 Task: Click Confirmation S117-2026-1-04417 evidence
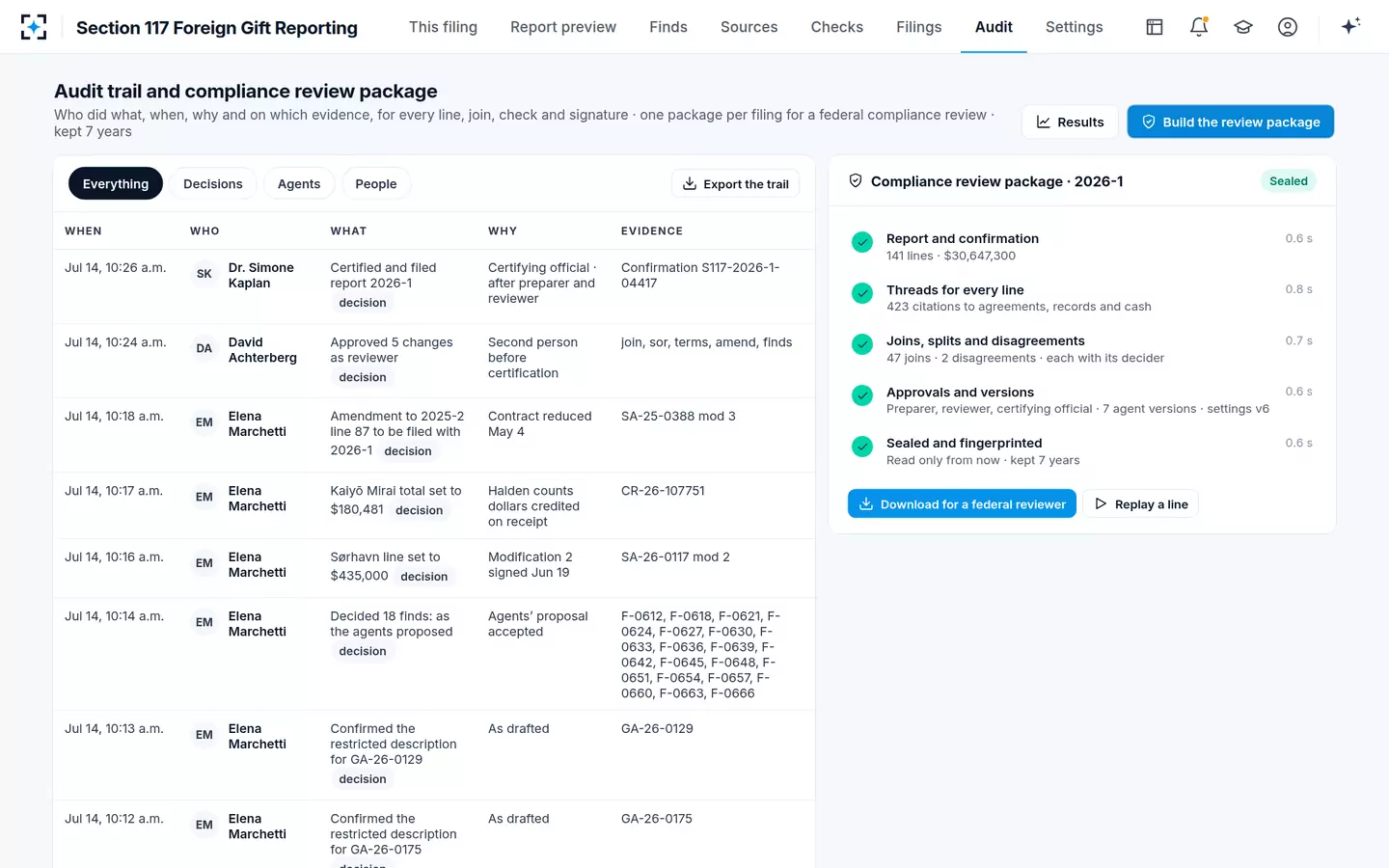tap(700, 276)
